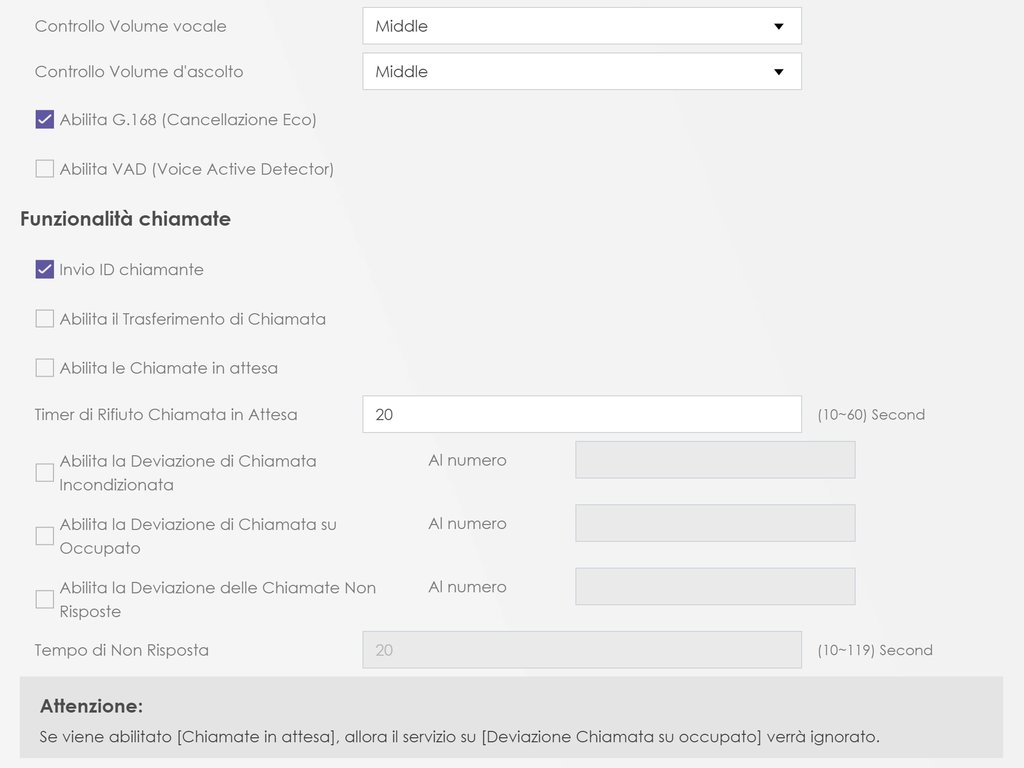1024x768 pixels.
Task: Enable le Chiamate in attesa checkbox
Action: [45, 368]
